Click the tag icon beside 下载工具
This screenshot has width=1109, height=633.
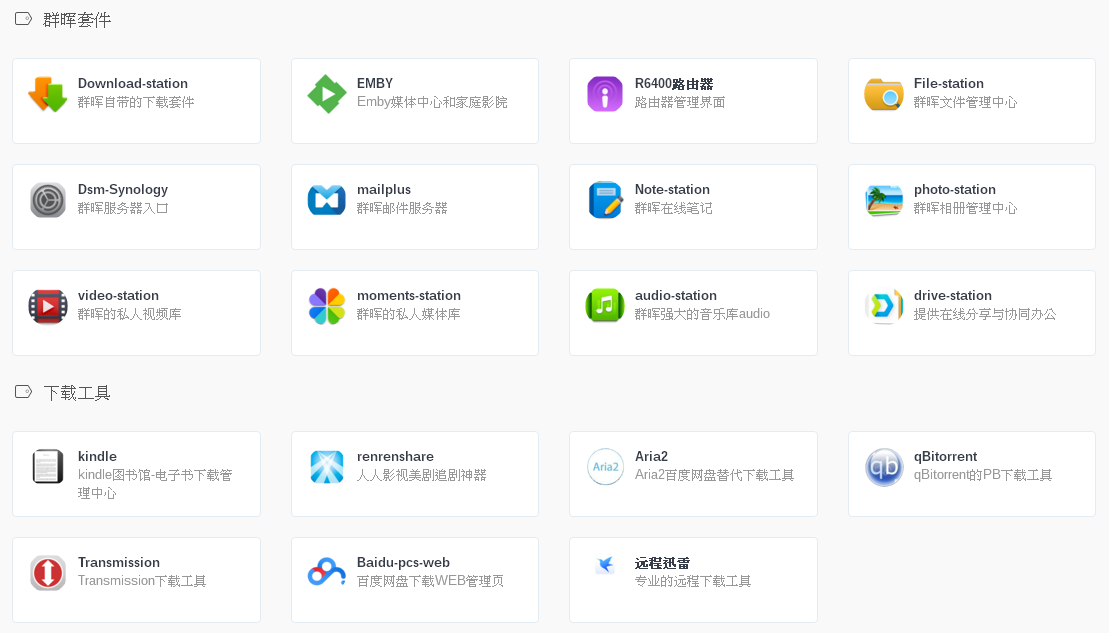tap(23, 392)
